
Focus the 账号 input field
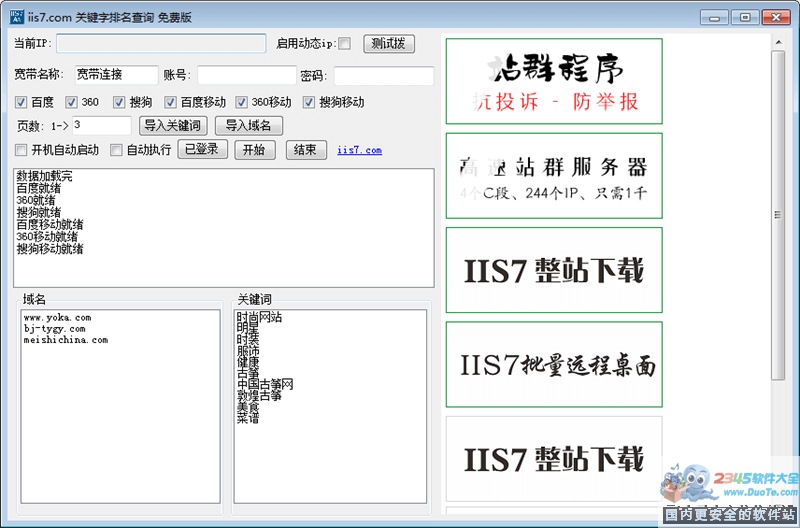coord(246,76)
